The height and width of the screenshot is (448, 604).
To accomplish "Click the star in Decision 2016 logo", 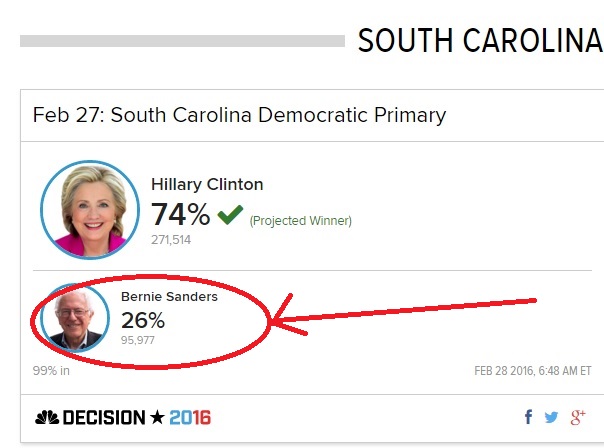I will click(157, 418).
